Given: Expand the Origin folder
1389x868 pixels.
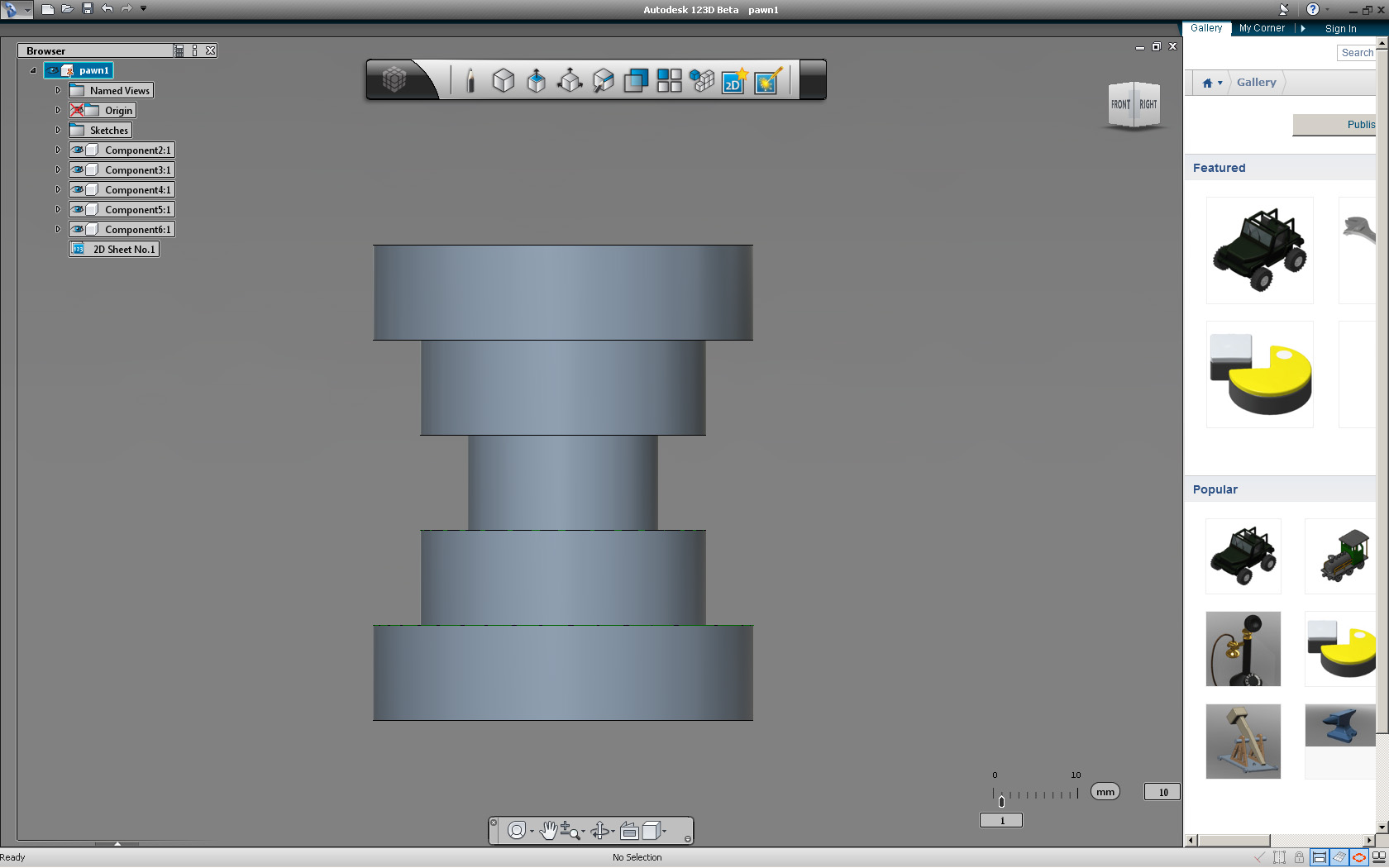Looking at the screenshot, I should click(x=58, y=110).
